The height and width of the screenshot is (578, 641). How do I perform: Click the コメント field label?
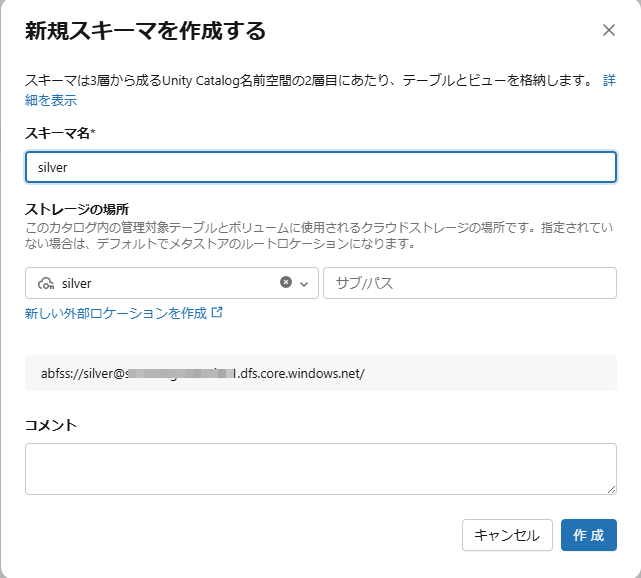point(51,425)
